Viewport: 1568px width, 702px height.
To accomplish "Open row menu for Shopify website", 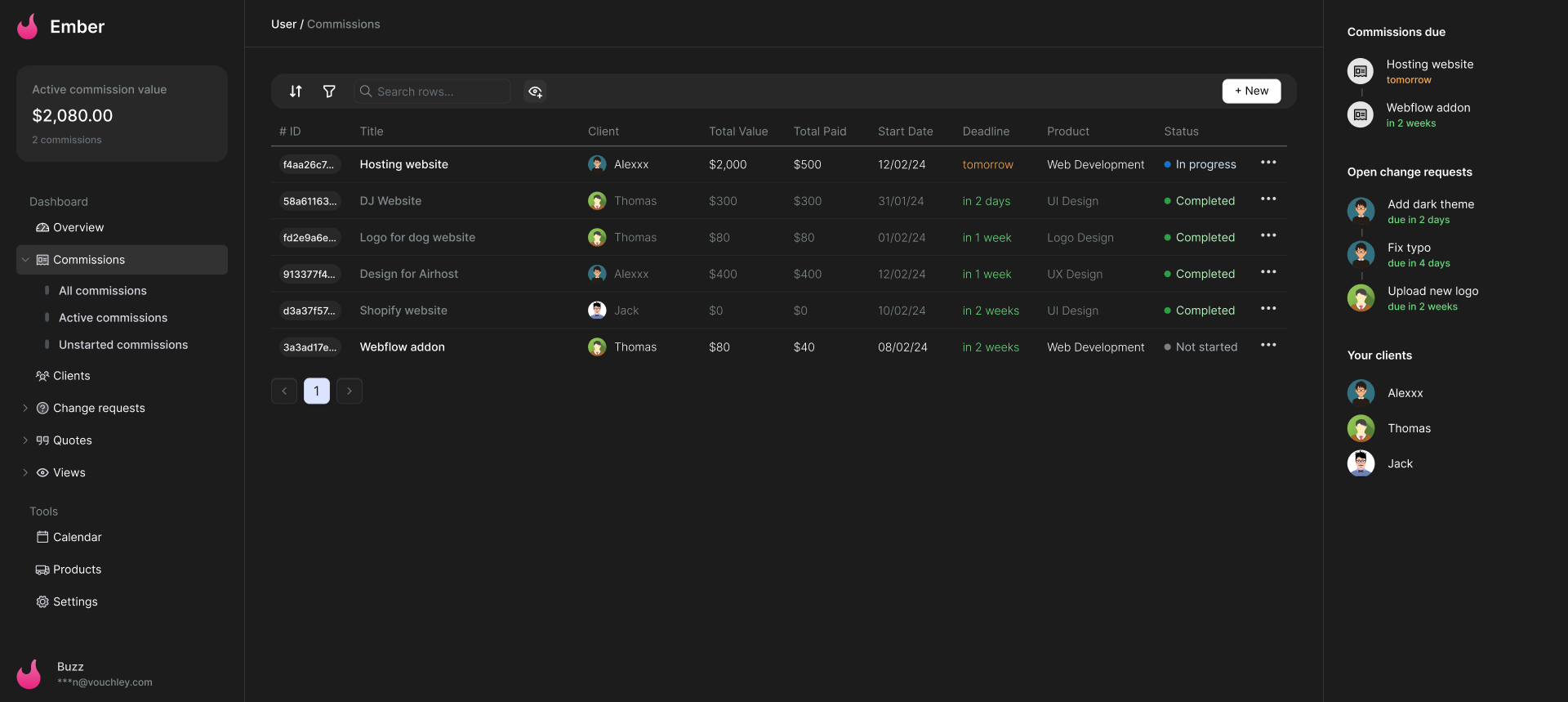I will pyautogui.click(x=1267, y=309).
